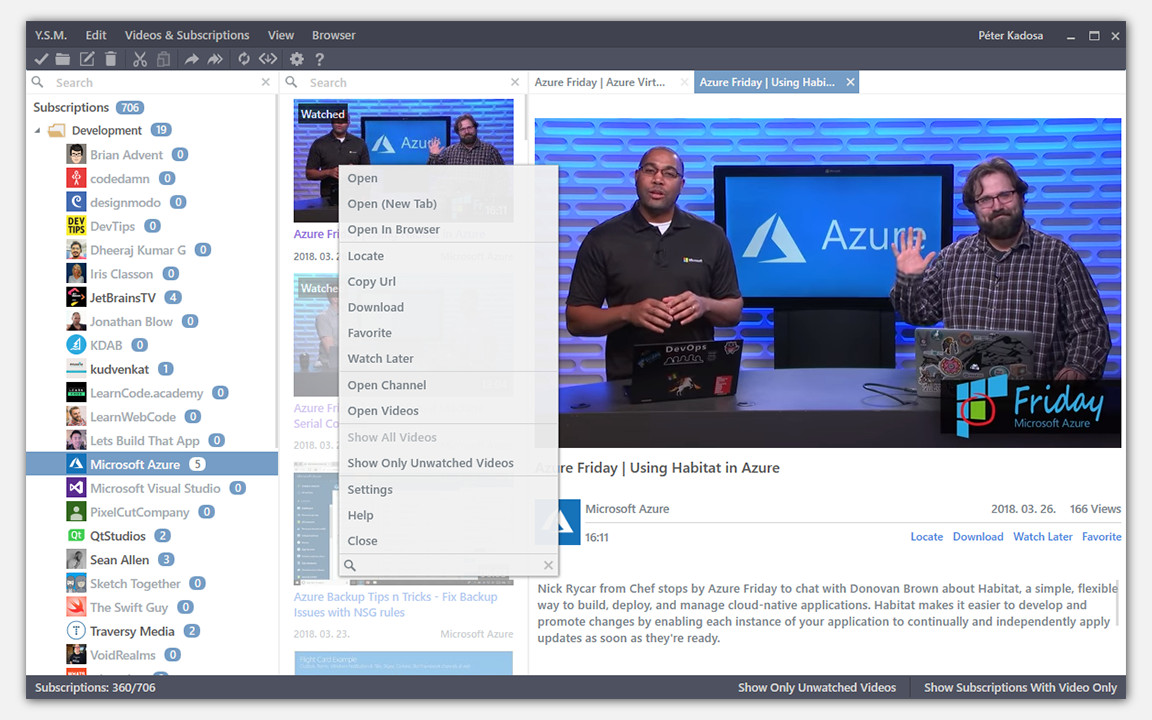This screenshot has height=720, width=1152.
Task: Click the Watch Later link under the video
Action: point(1043,537)
